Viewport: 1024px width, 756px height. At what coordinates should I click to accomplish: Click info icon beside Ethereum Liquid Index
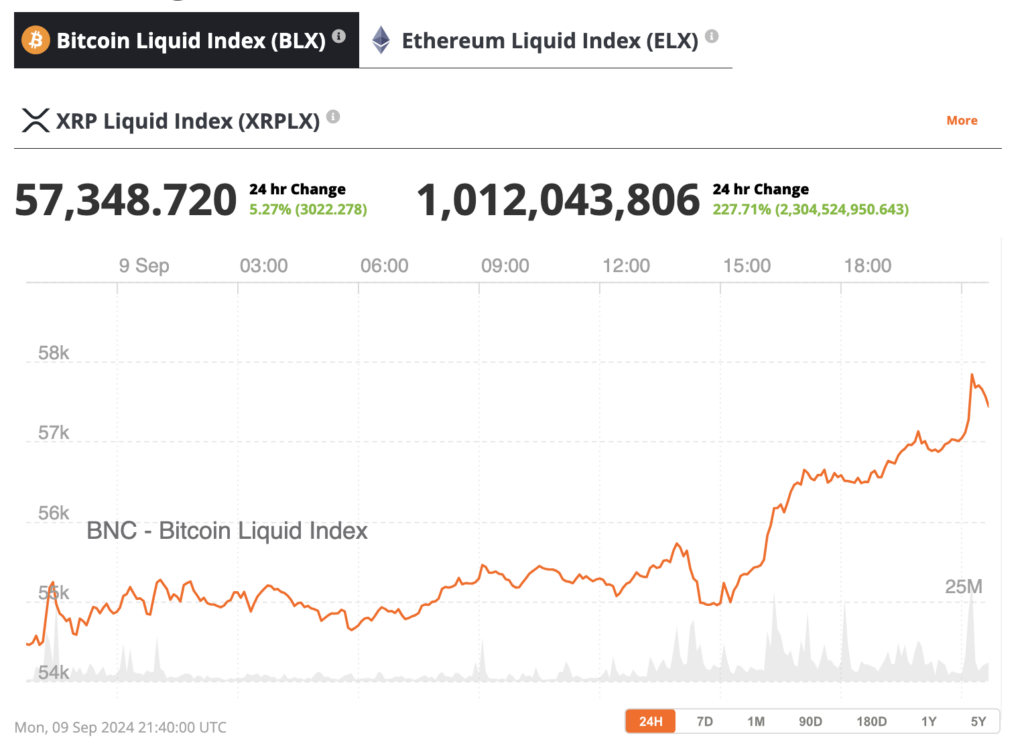coord(711,36)
